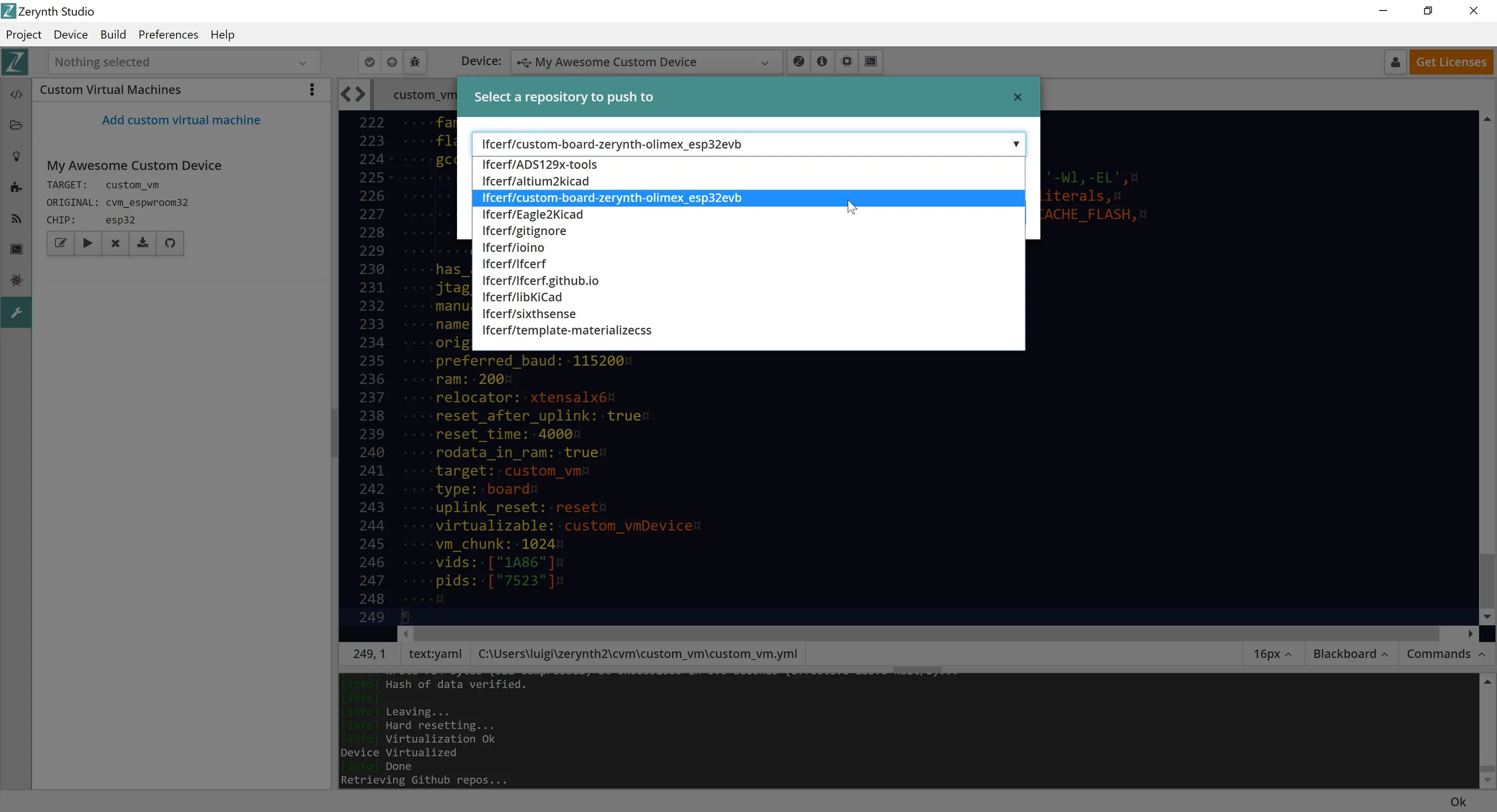Open the Project menu
The height and width of the screenshot is (812, 1497).
pos(24,34)
